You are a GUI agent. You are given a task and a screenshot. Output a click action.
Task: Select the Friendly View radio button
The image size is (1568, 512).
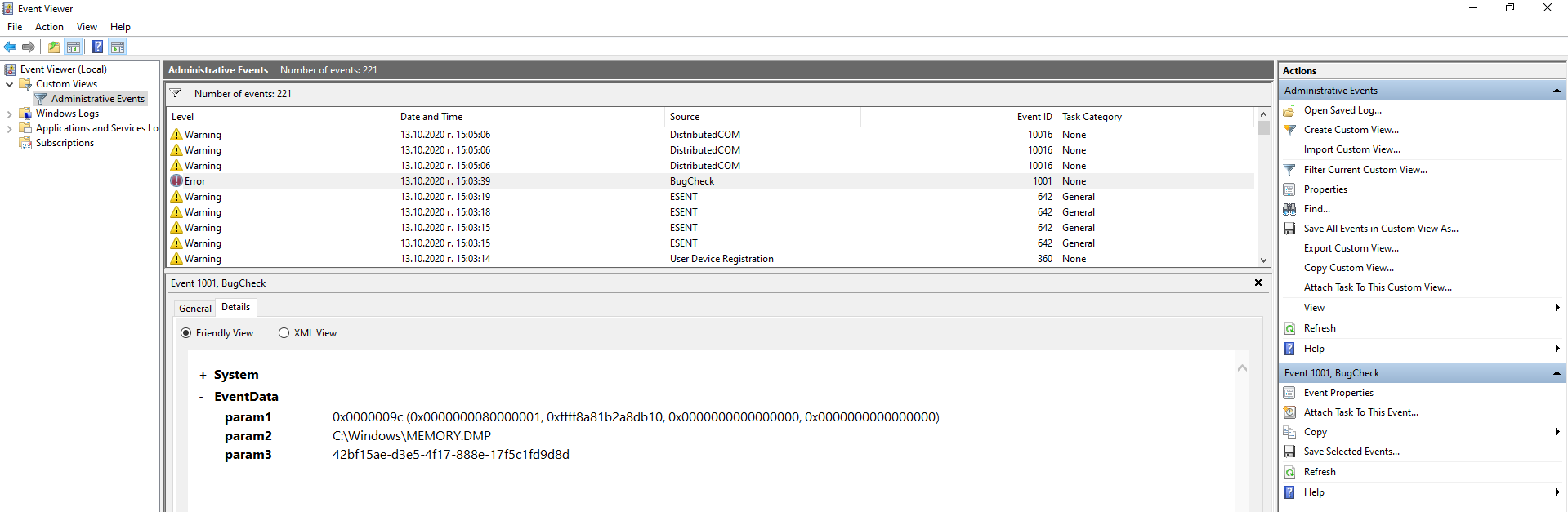pyautogui.click(x=186, y=333)
